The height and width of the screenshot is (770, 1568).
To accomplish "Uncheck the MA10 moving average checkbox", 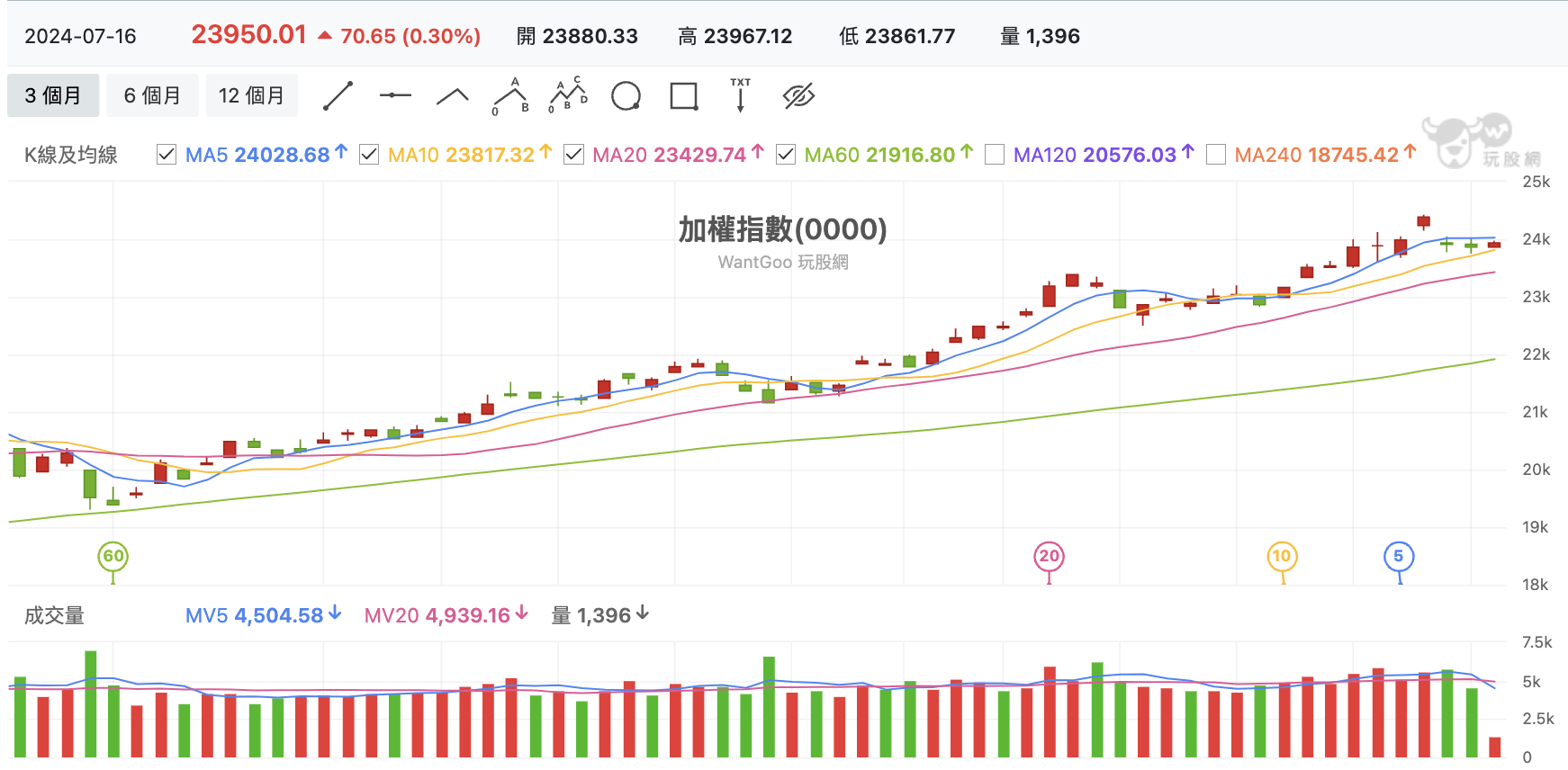I will point(369,155).
